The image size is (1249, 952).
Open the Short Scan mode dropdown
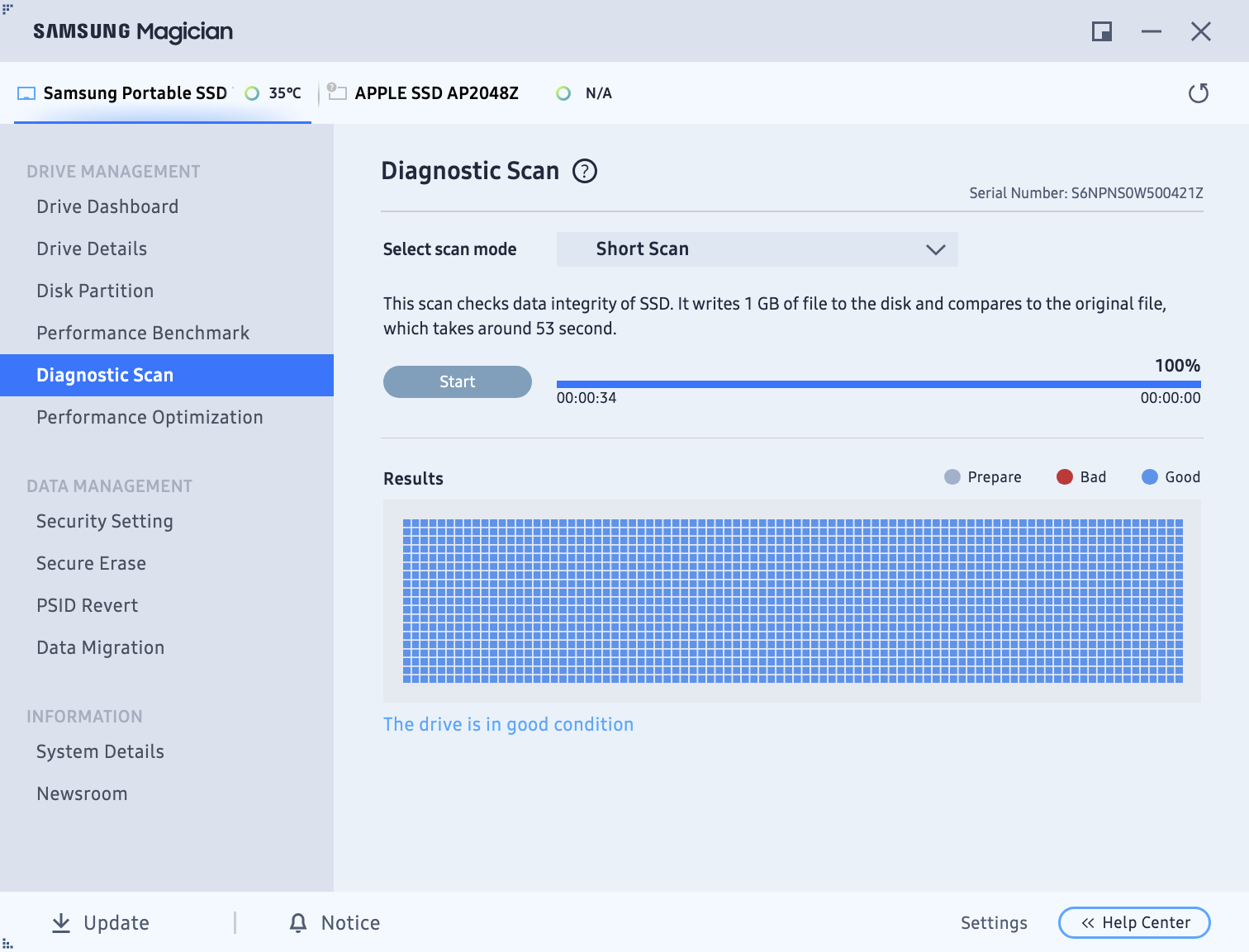[757, 249]
